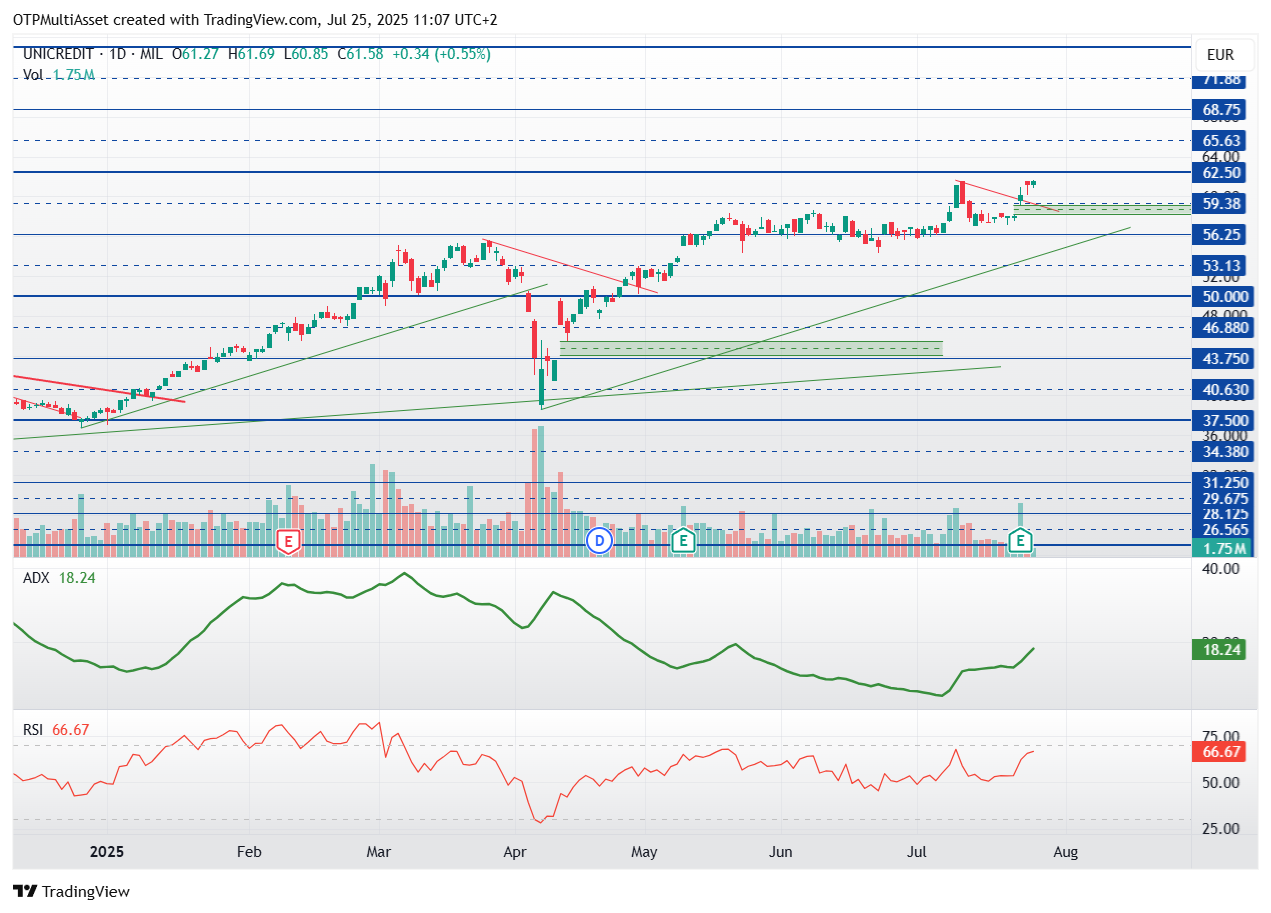1271x913 pixels.
Task: Click the Aug label on time axis
Action: (1066, 852)
